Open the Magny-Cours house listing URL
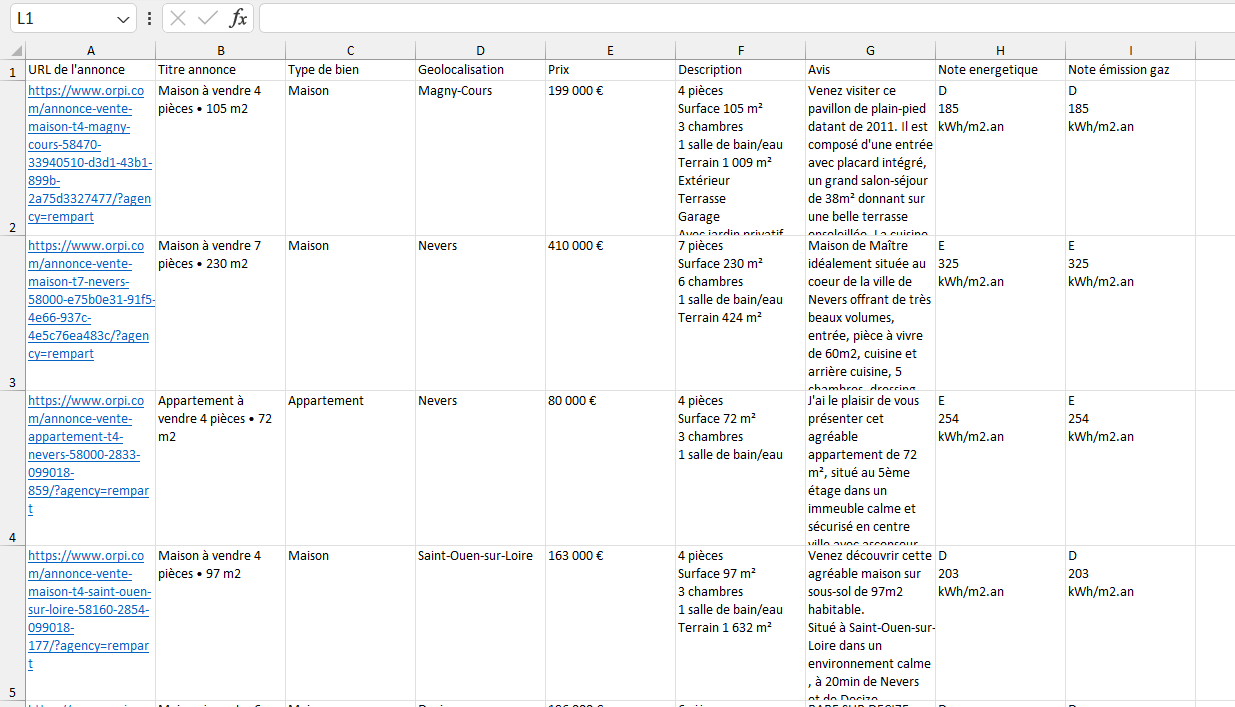The width and height of the screenshot is (1235, 707). coord(89,153)
